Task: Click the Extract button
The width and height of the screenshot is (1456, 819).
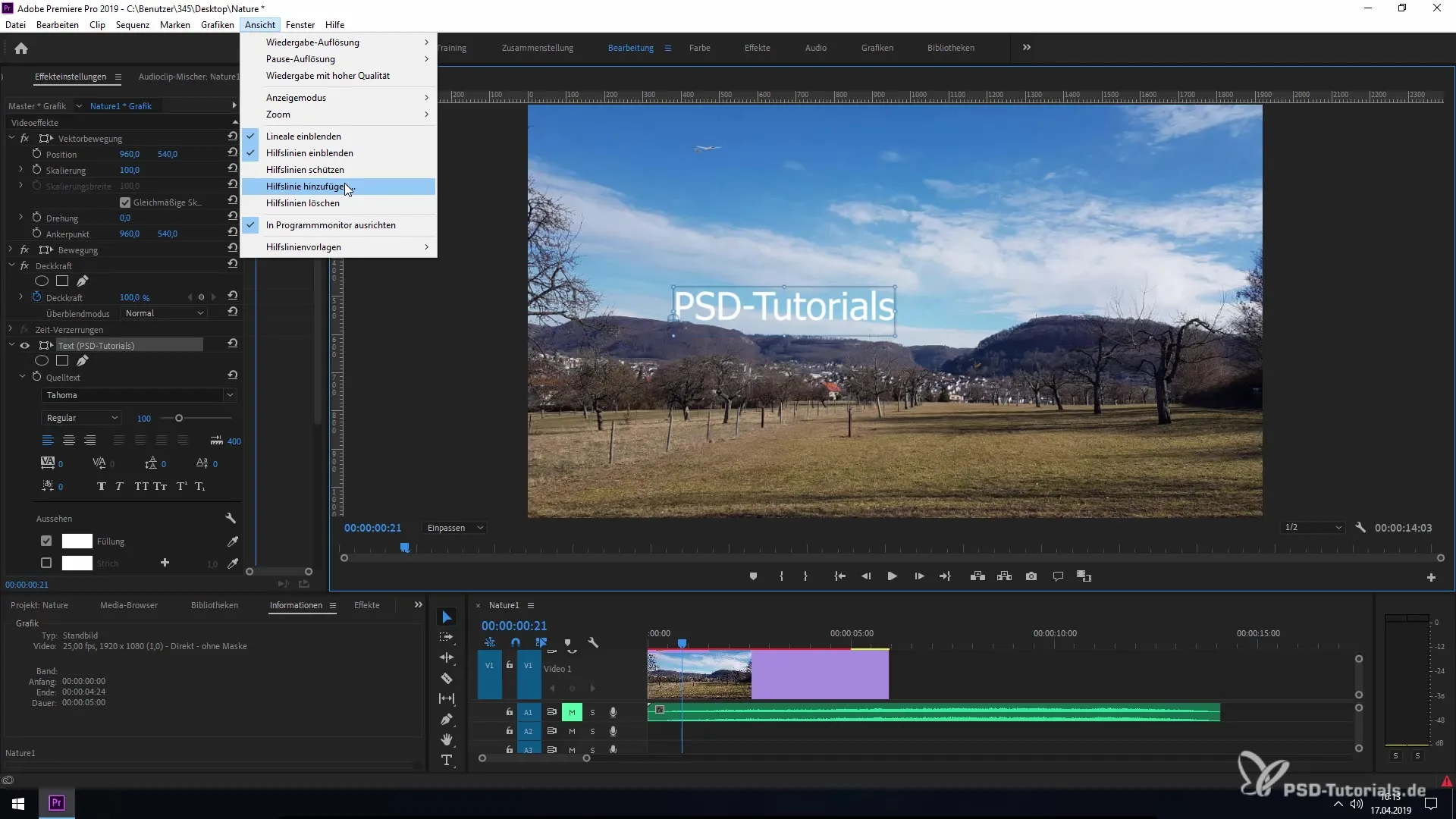Action: pos(1004,576)
